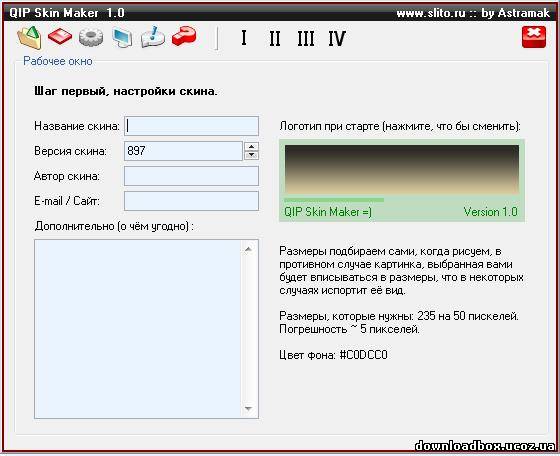Open skin with the folder icon

tap(29, 37)
